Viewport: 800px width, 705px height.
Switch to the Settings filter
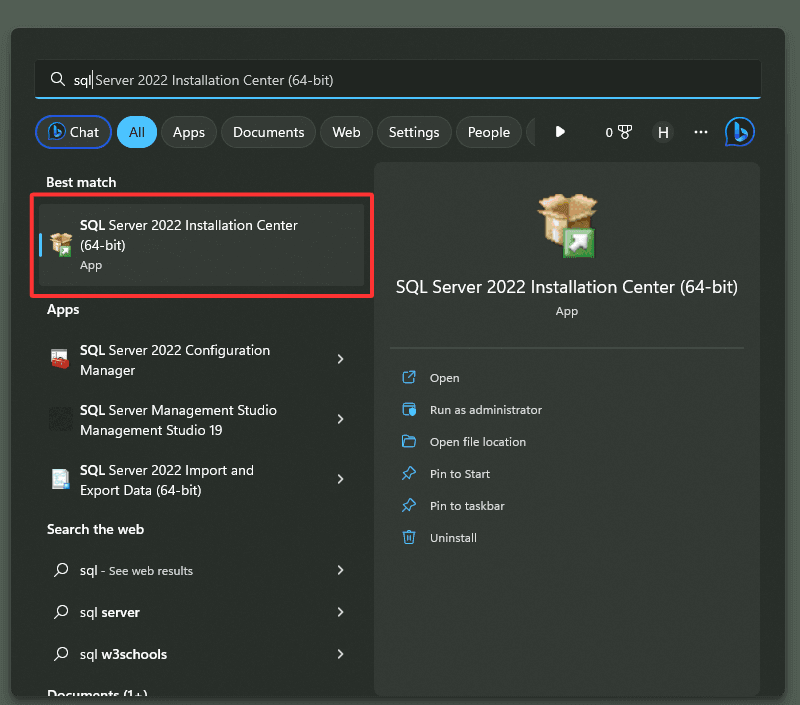point(414,132)
